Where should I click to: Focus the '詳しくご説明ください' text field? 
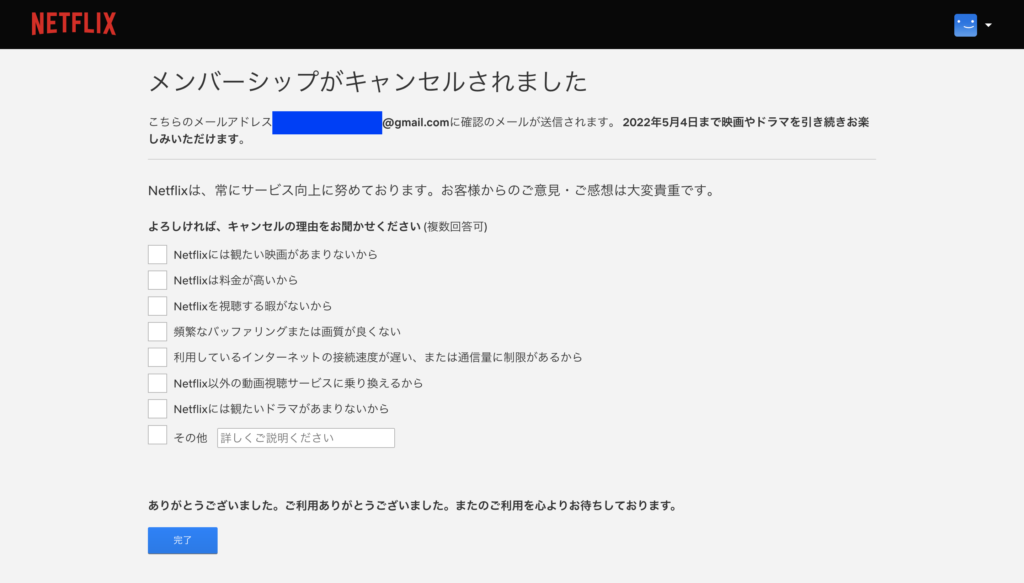[306, 438]
